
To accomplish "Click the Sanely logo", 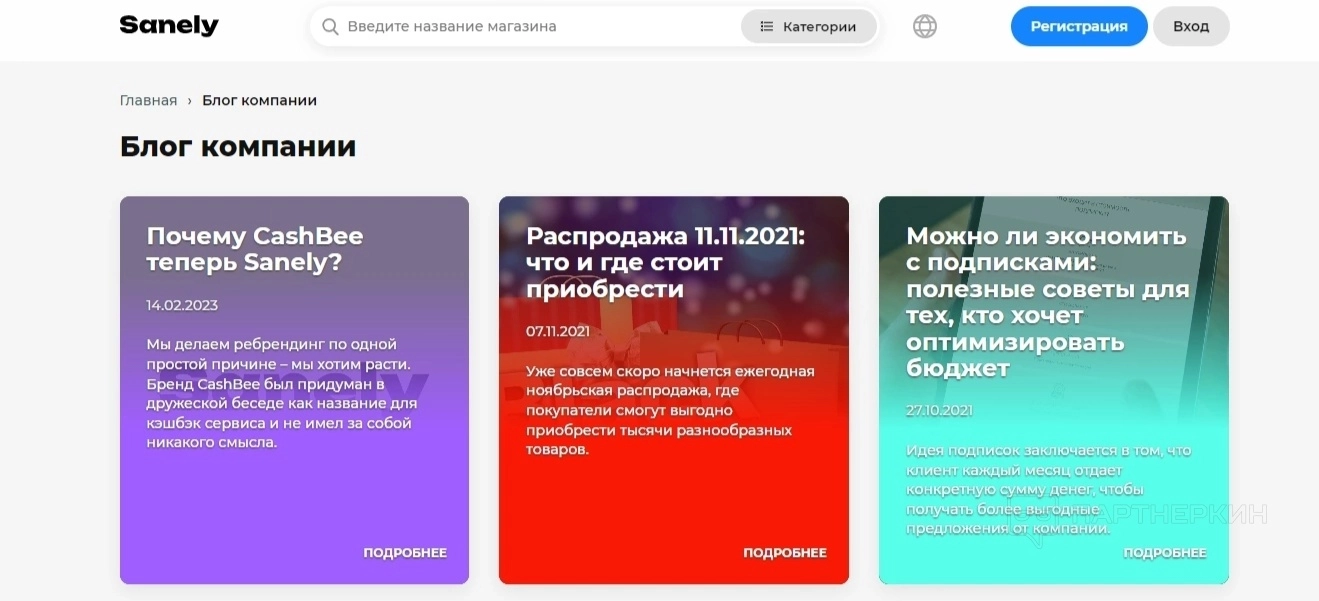I will point(169,26).
